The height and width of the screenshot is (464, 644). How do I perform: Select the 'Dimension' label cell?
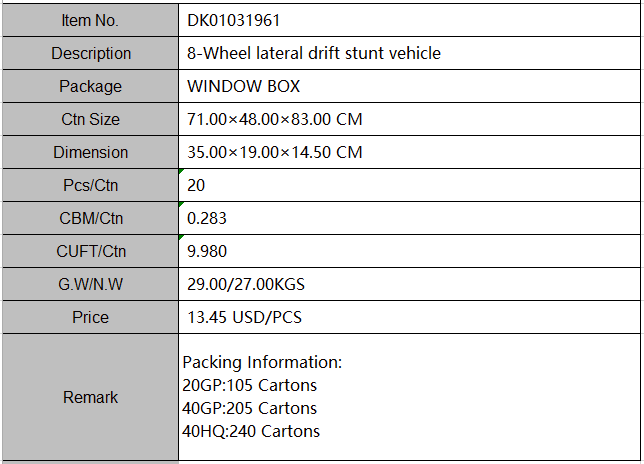(90, 152)
